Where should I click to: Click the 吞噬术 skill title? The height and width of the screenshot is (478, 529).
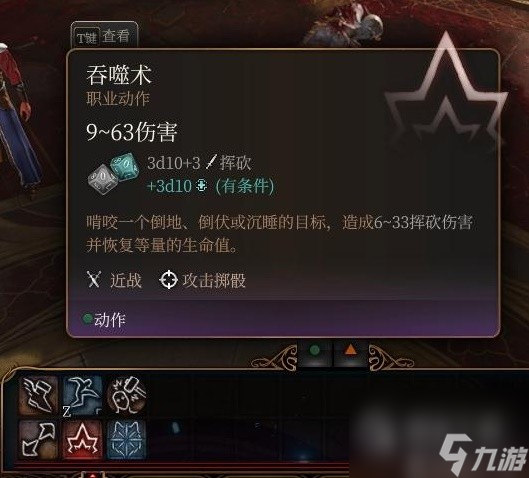click(x=118, y=75)
